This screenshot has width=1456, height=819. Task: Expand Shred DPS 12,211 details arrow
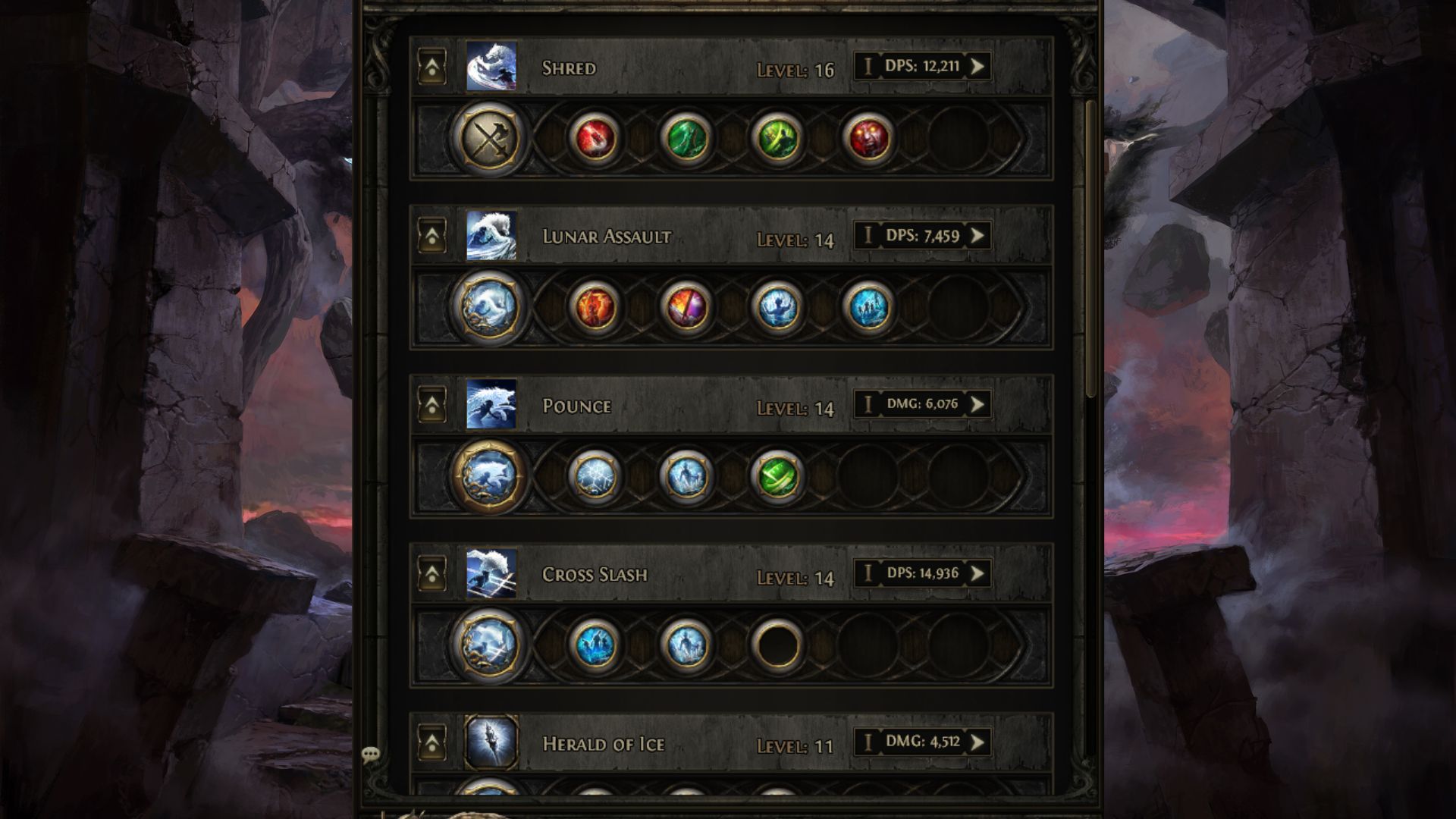(x=978, y=67)
